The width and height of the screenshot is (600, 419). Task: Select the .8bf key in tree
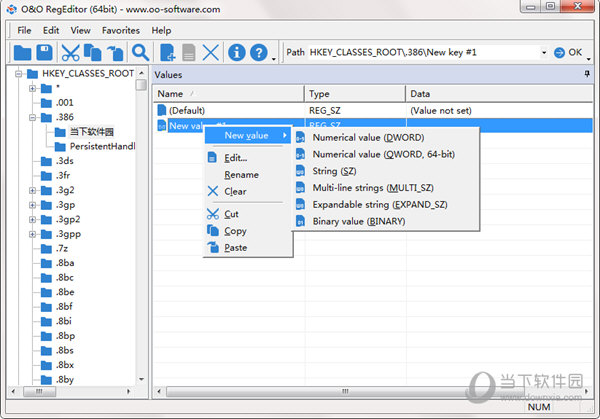64,307
